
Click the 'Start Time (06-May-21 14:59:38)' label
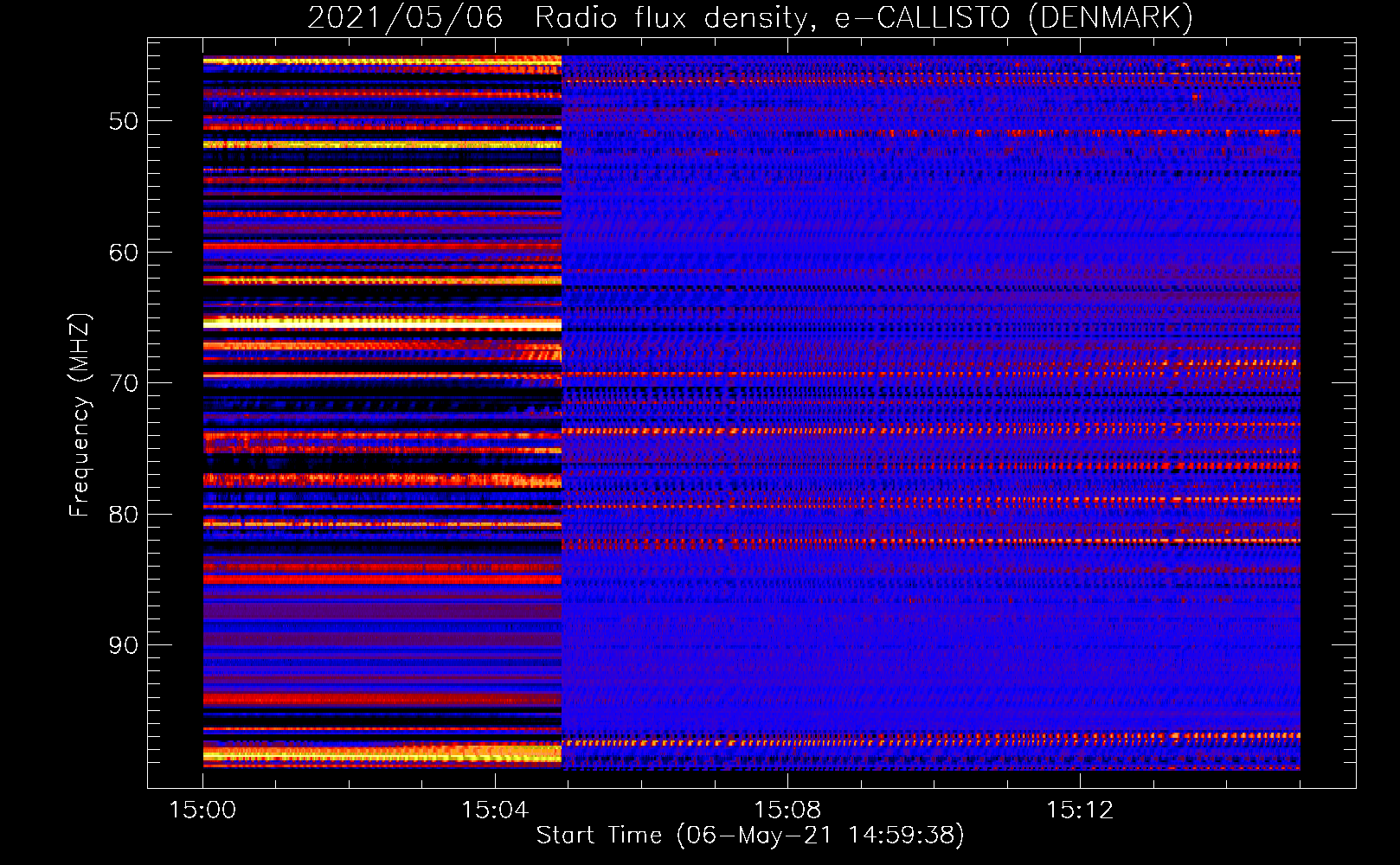point(750,836)
